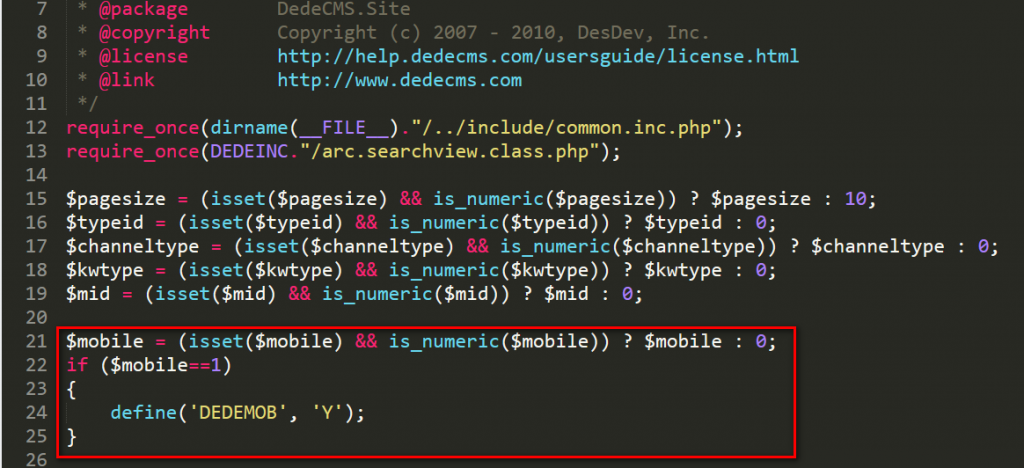Image resolution: width=1024 pixels, height=468 pixels.
Task: Click the $channeltype variable at line 17 start
Action: point(133,247)
